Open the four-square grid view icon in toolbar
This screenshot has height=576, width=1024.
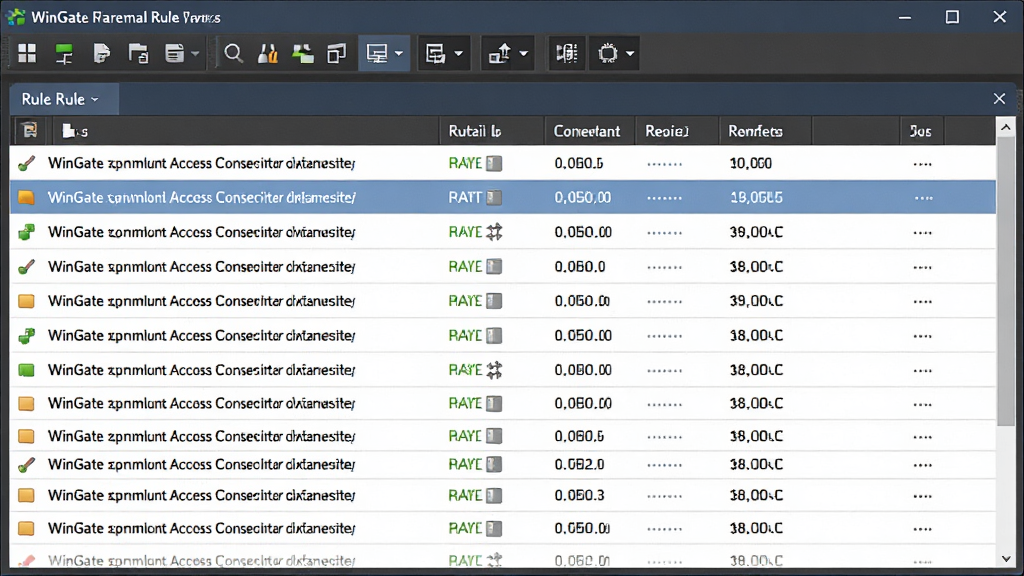coord(27,54)
